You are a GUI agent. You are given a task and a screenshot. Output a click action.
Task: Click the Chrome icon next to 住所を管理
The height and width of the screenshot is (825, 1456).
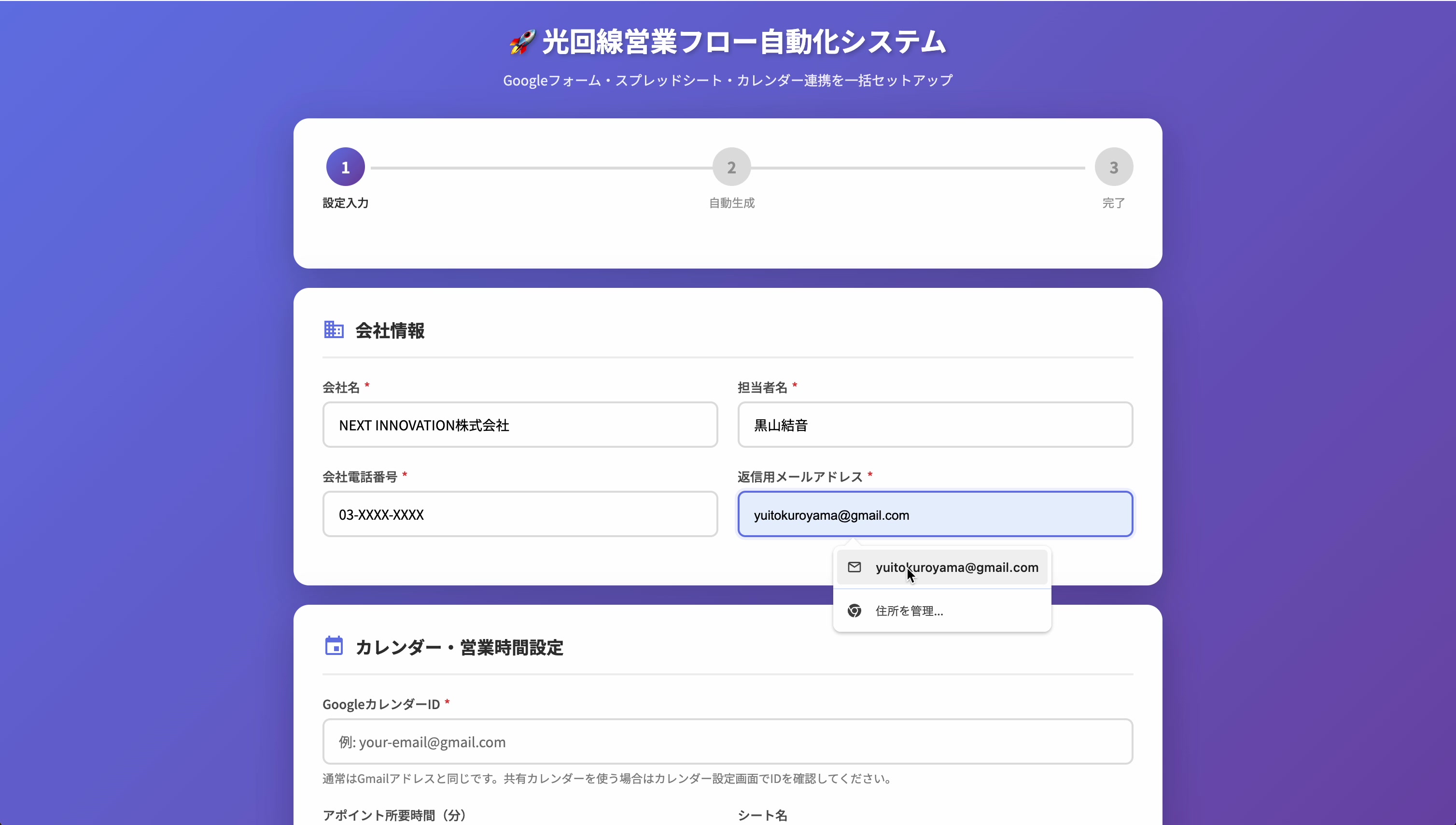(x=854, y=611)
